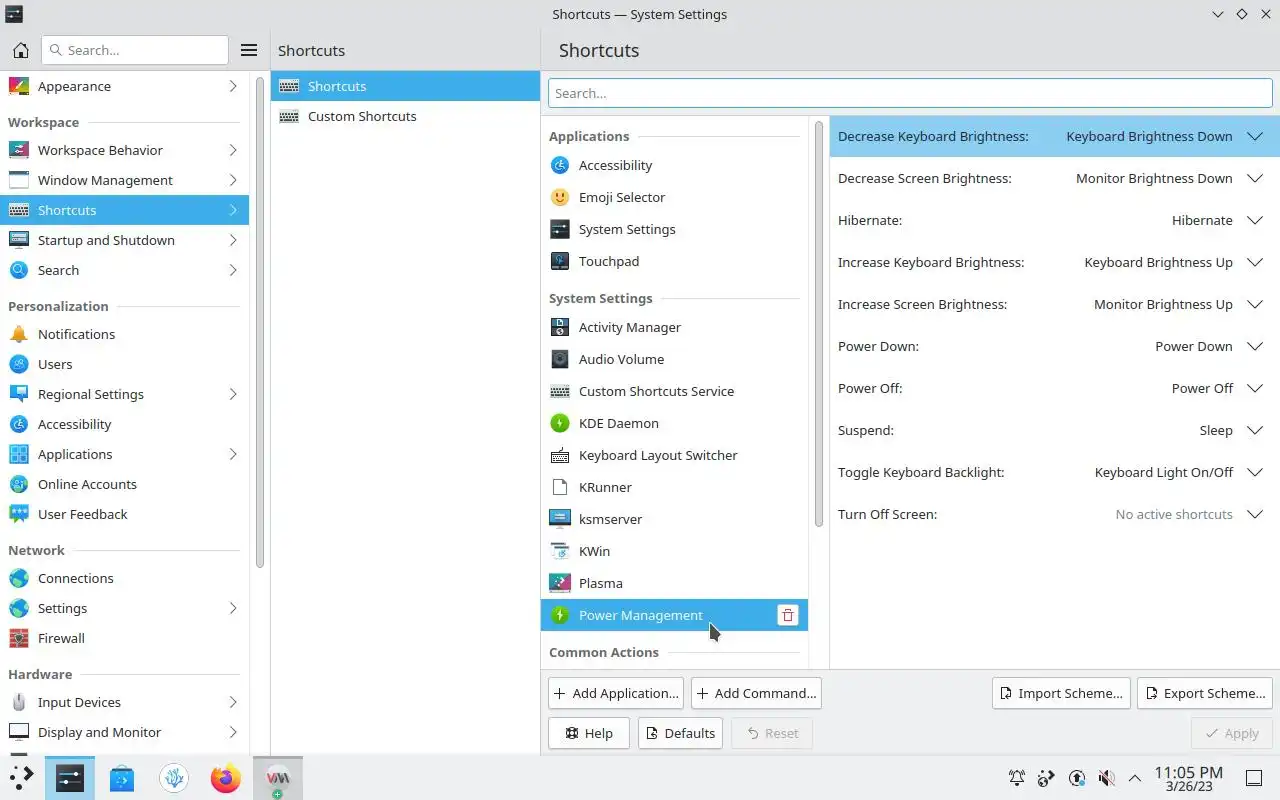Image resolution: width=1280 pixels, height=800 pixels.
Task: Click the KDE Daemon green icon
Action: 560,423
